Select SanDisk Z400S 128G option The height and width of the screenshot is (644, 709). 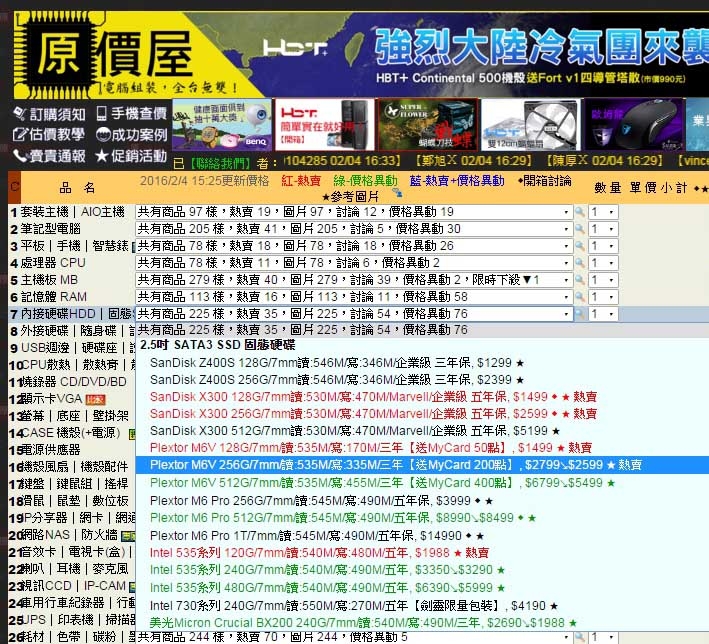pyautogui.click(x=422, y=363)
